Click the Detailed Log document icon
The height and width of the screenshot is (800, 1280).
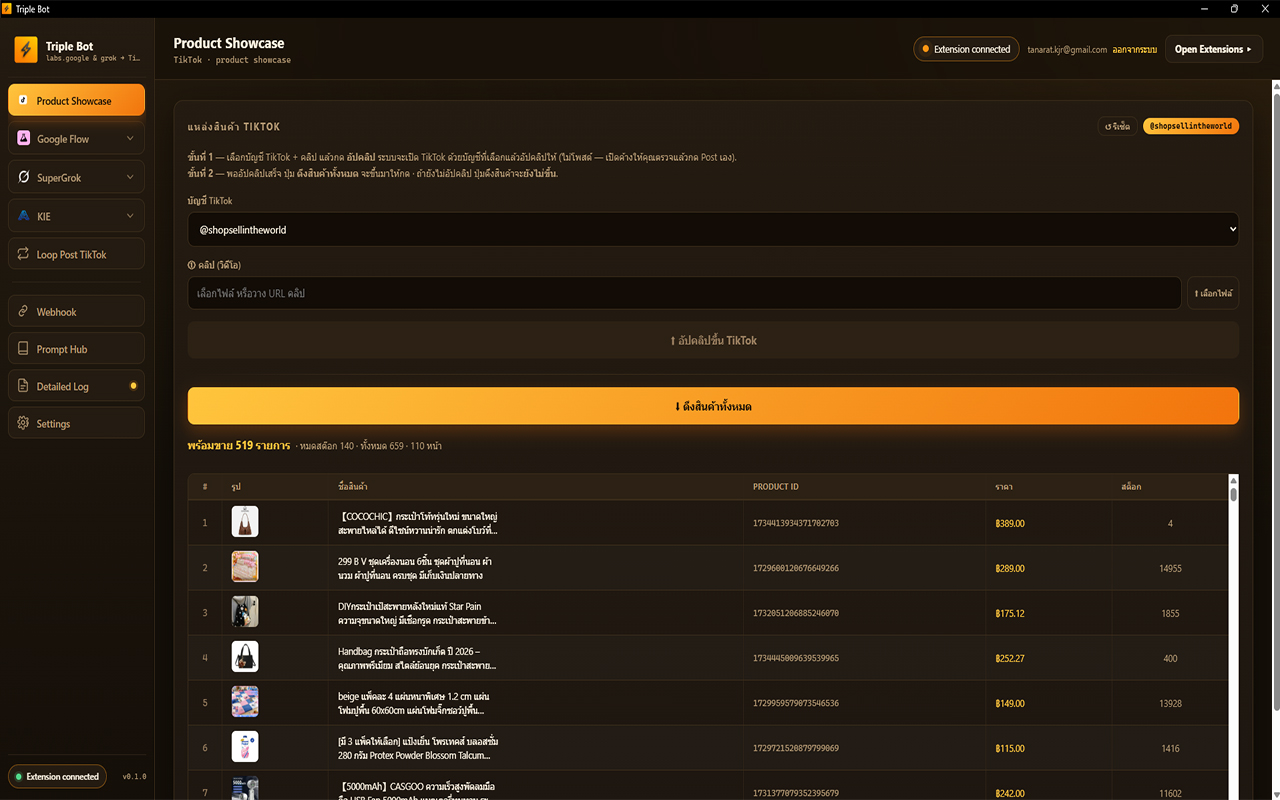click(24, 386)
